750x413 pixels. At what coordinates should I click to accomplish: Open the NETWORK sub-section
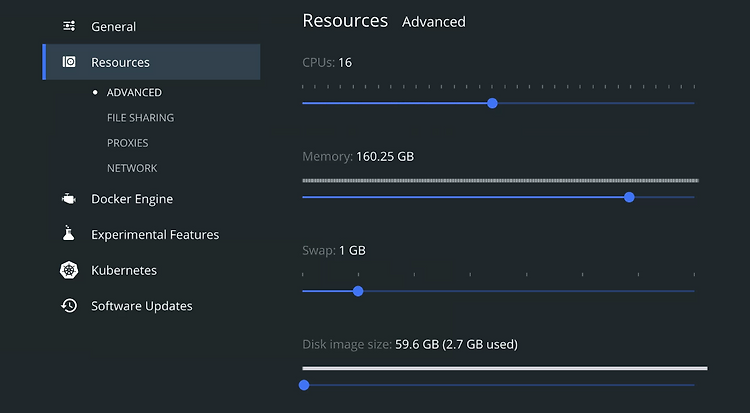[x=132, y=168]
